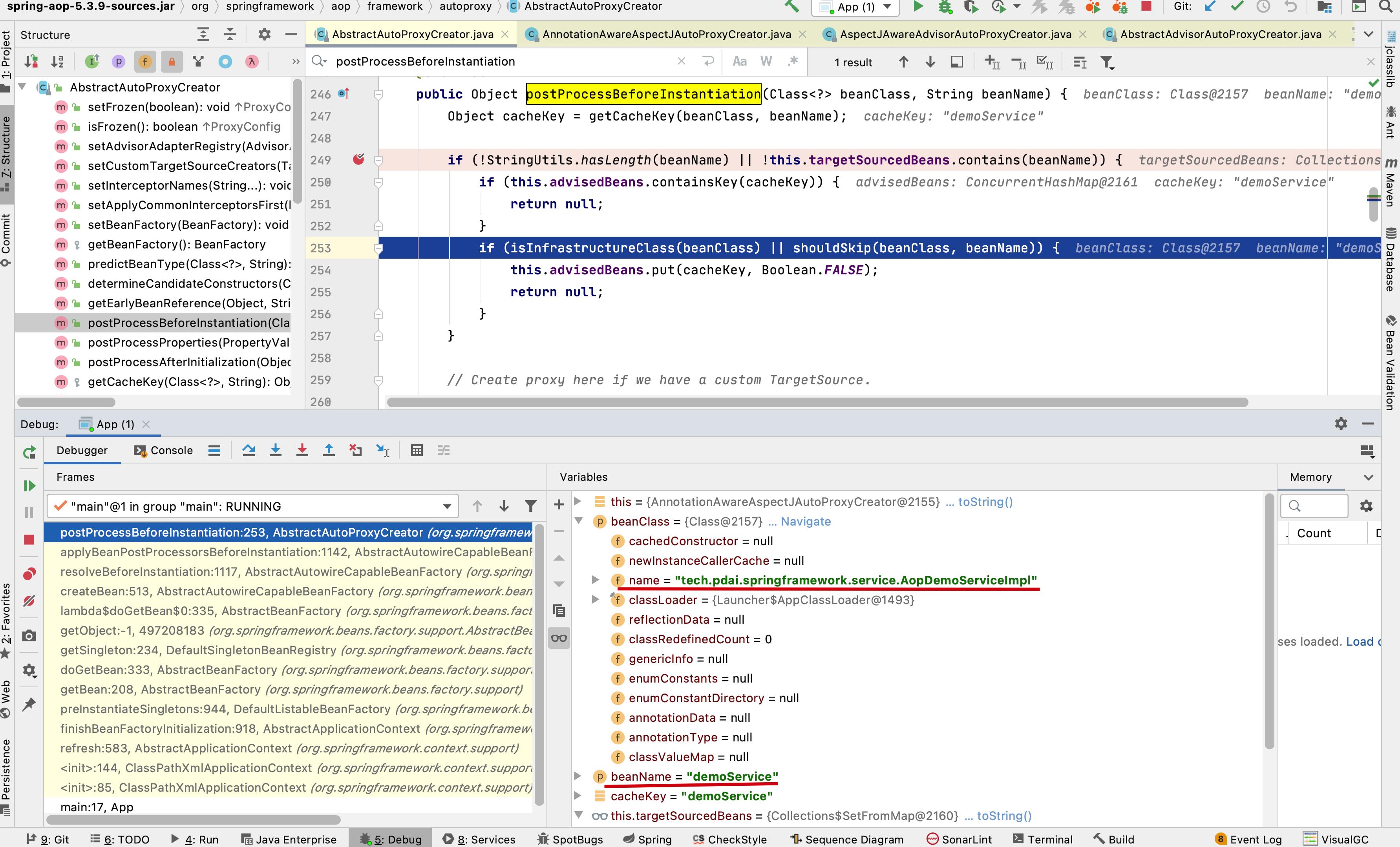1400x847 pixels.
Task: Click the Resume Program (play) icon
Action: coord(29,481)
